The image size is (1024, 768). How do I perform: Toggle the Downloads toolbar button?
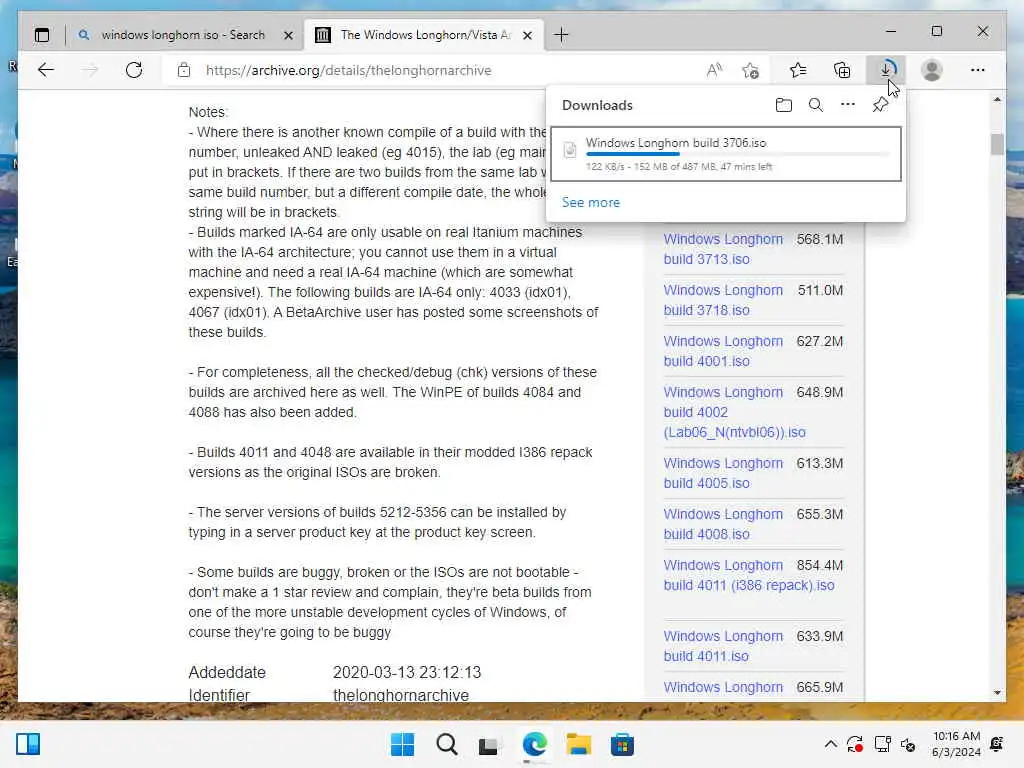(886, 70)
